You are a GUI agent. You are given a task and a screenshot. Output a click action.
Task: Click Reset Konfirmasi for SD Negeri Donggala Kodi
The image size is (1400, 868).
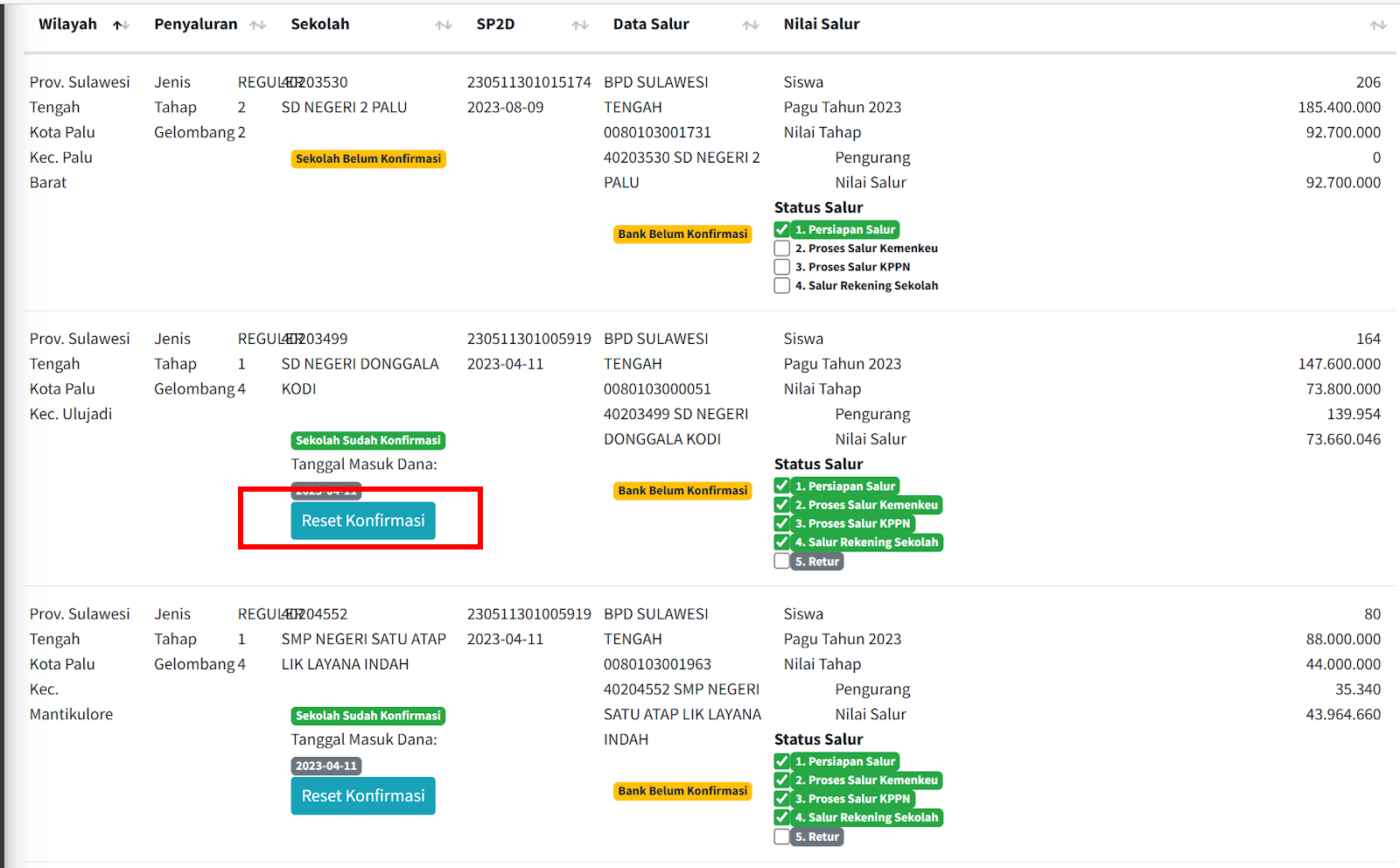point(363,521)
